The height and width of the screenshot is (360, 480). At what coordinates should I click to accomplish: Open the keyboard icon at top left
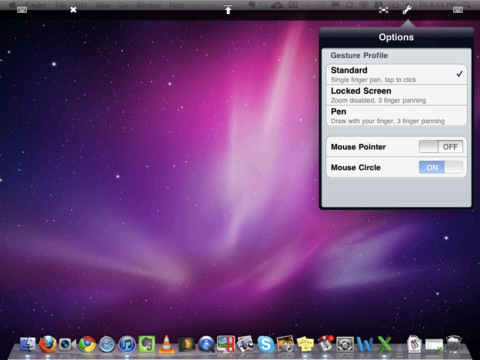pyautogui.click(x=22, y=10)
